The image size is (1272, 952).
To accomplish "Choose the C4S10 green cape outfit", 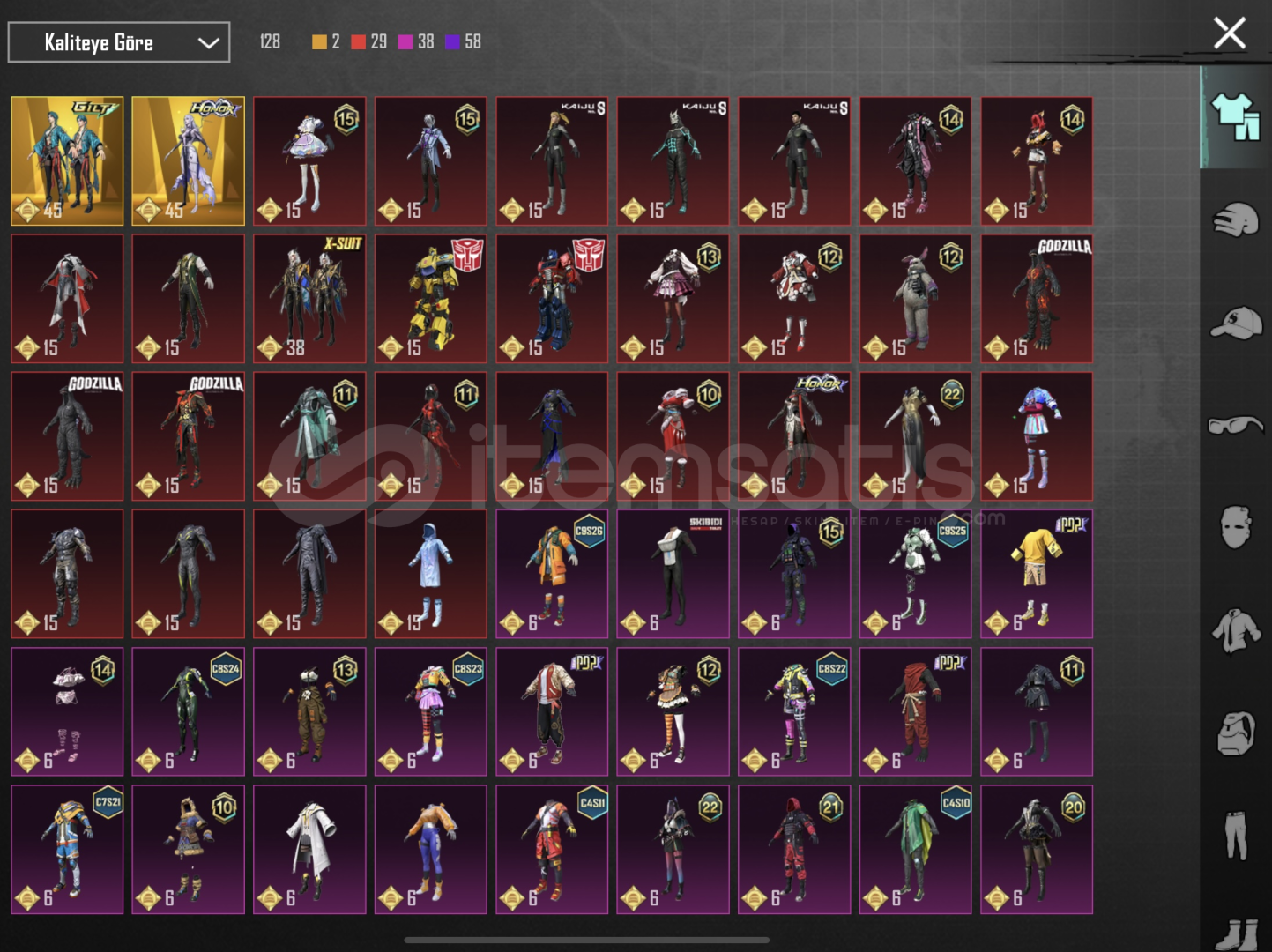I will pos(916,849).
